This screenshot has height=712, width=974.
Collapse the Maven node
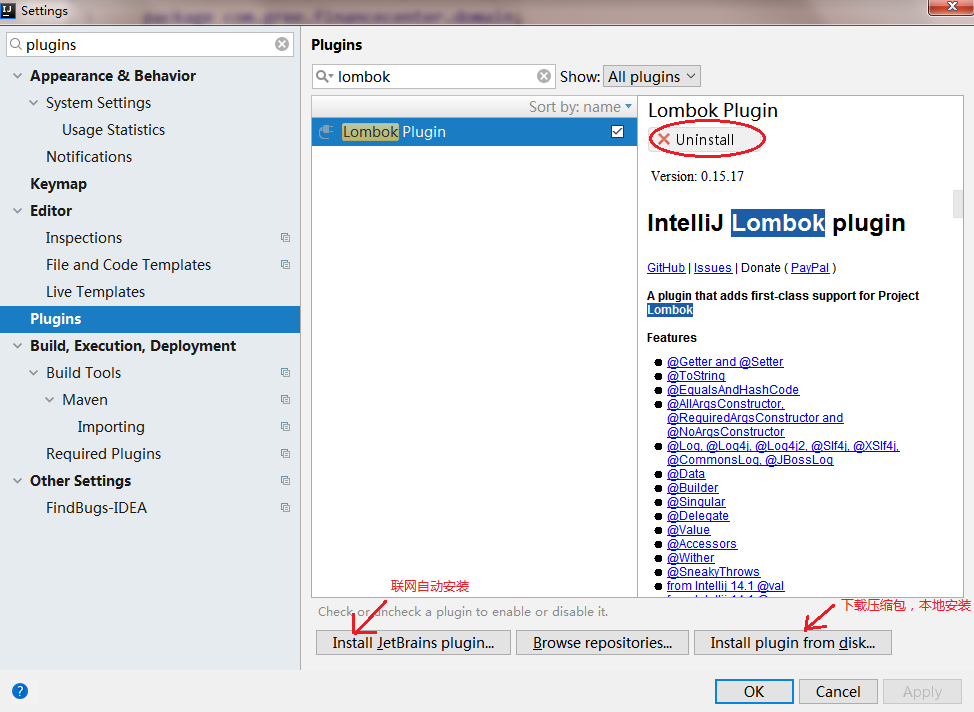tap(50, 399)
